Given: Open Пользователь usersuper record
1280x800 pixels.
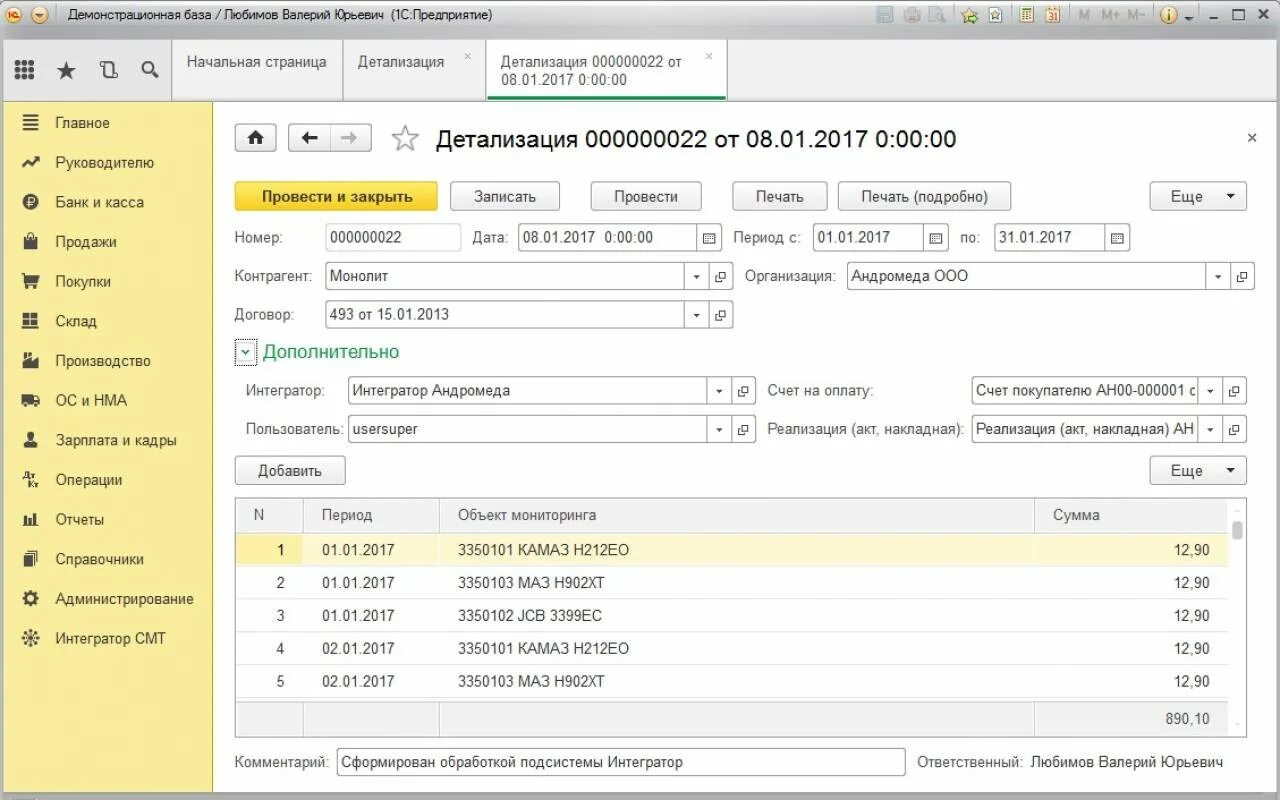Looking at the screenshot, I should click(744, 430).
